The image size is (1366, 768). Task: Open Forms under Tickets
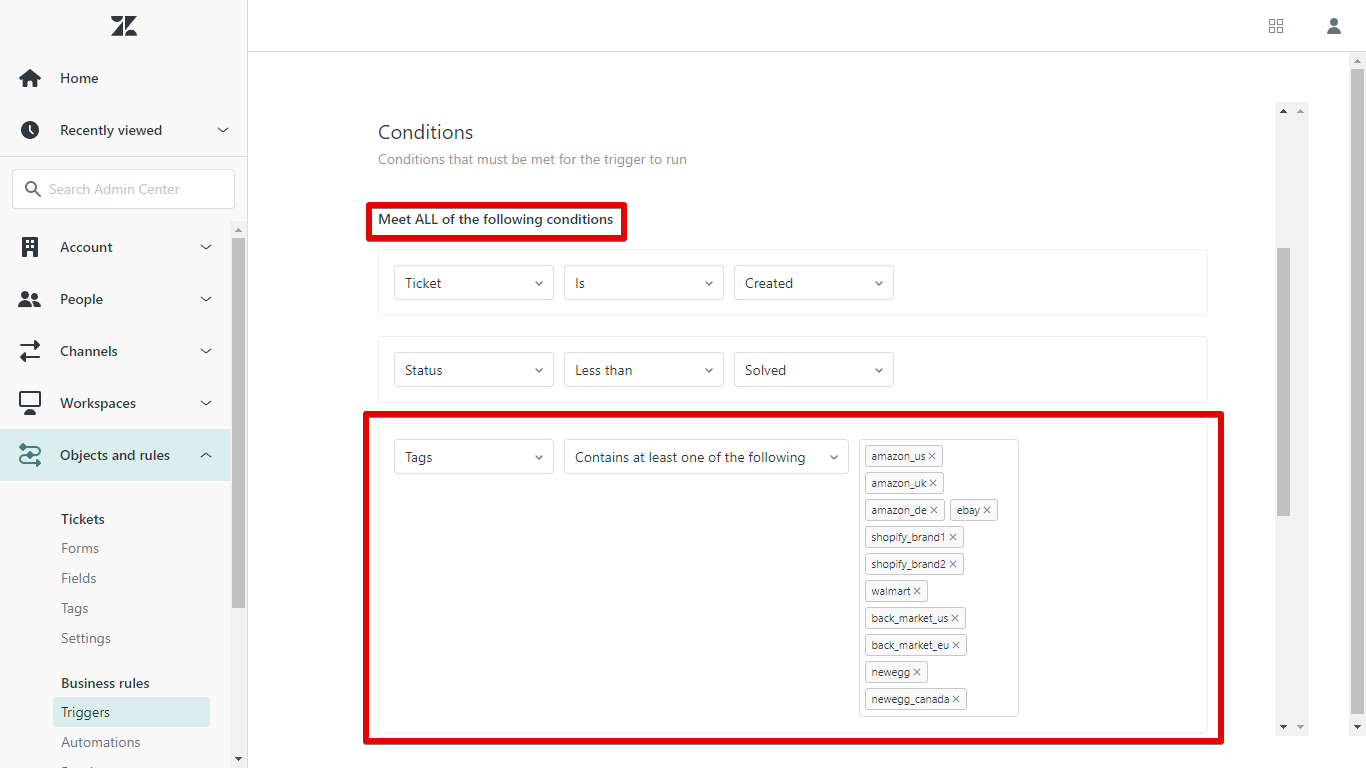point(80,548)
